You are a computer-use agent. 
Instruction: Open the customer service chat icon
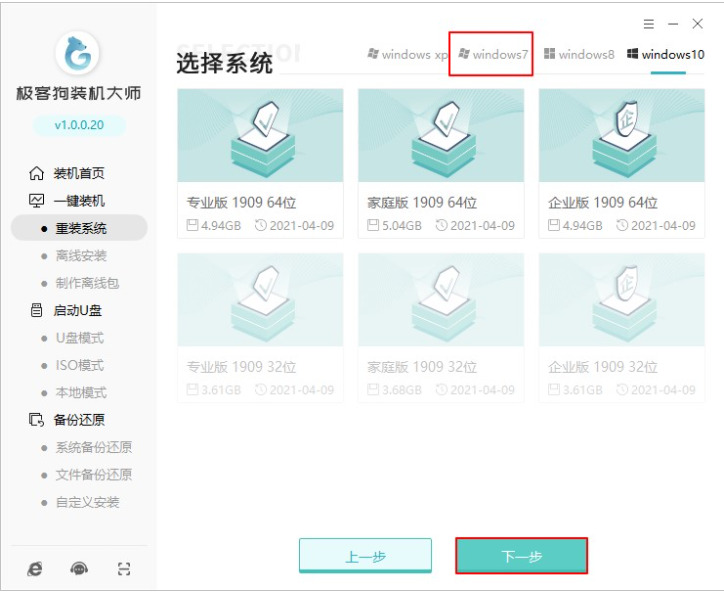[79, 569]
